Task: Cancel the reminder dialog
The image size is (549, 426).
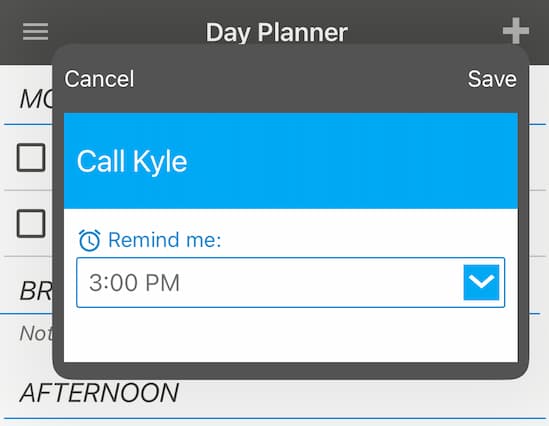Action: [99, 78]
